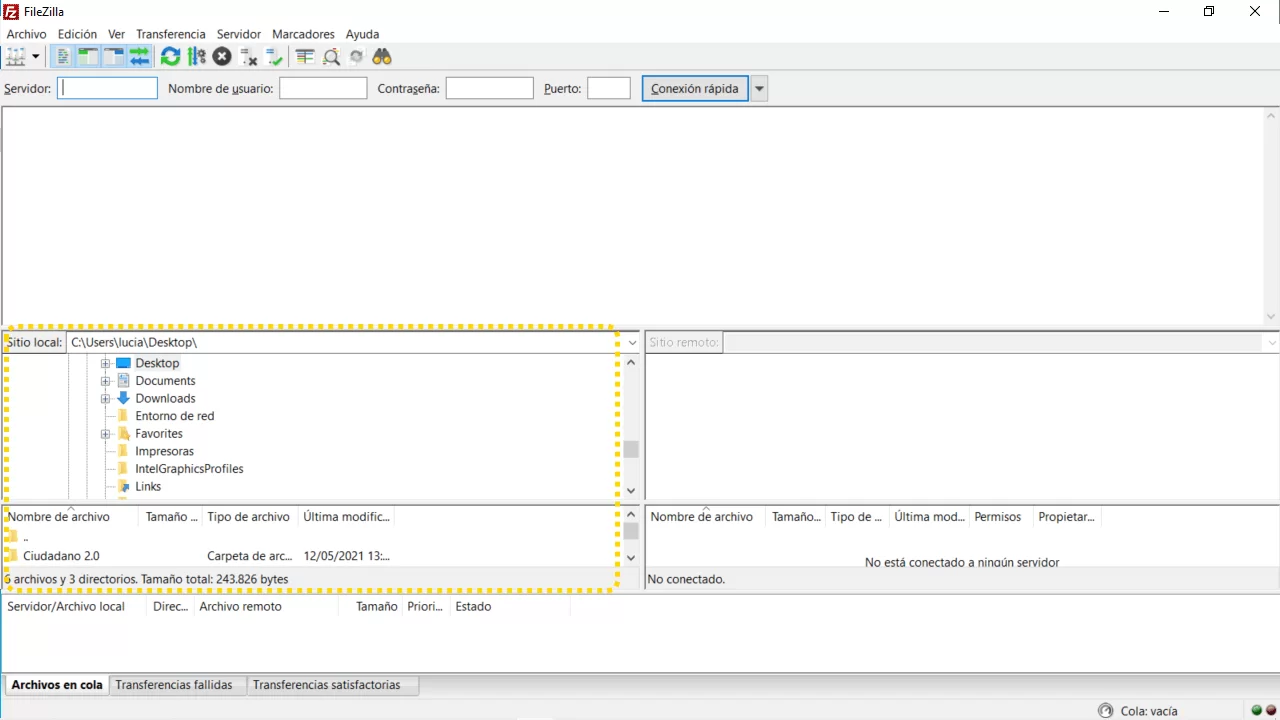
Task: Click the queue status icon next to 'Cola: vacía'
Action: [1105, 711]
